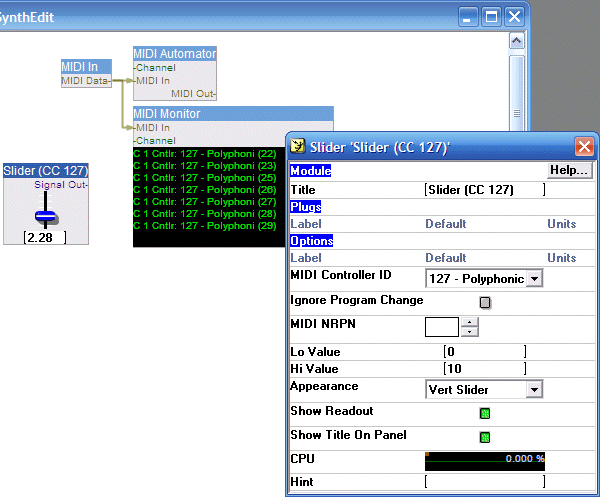This screenshot has width=600, height=497.
Task: Edit the Hi Value field
Action: point(485,368)
